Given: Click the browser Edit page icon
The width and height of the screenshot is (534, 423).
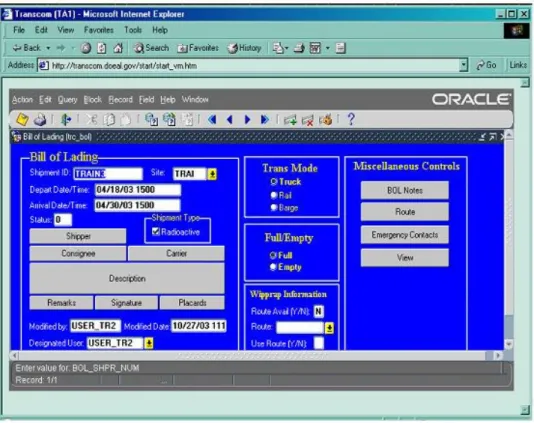Looking at the screenshot, I should coord(315,48).
